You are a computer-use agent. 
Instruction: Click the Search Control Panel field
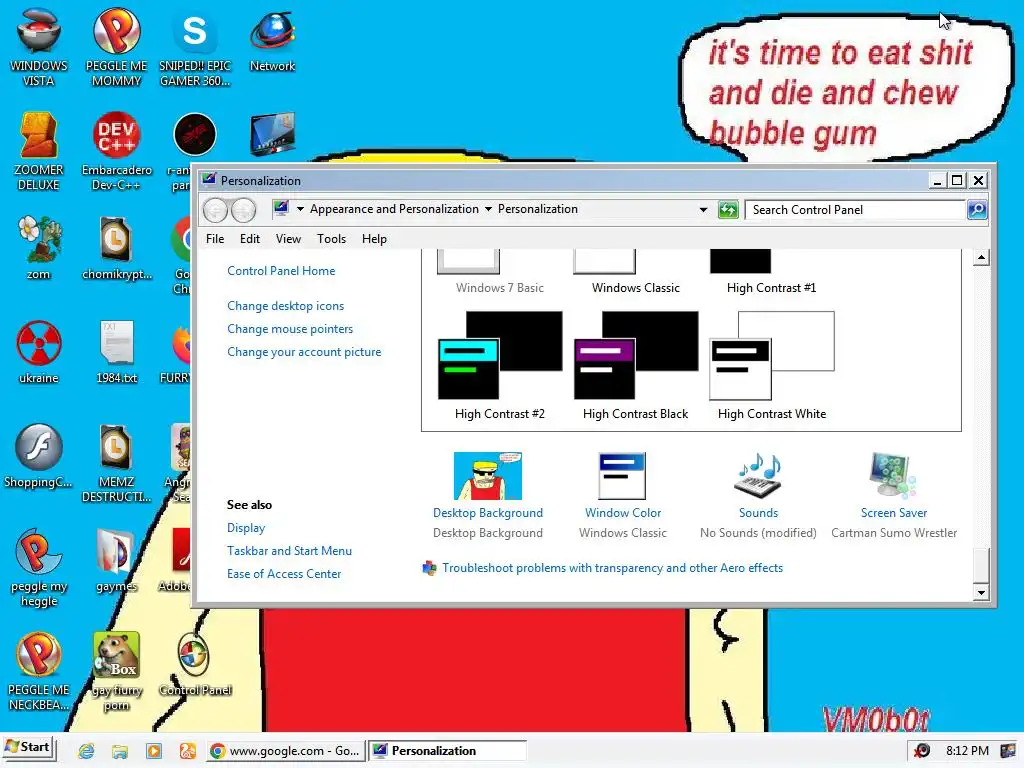click(855, 210)
